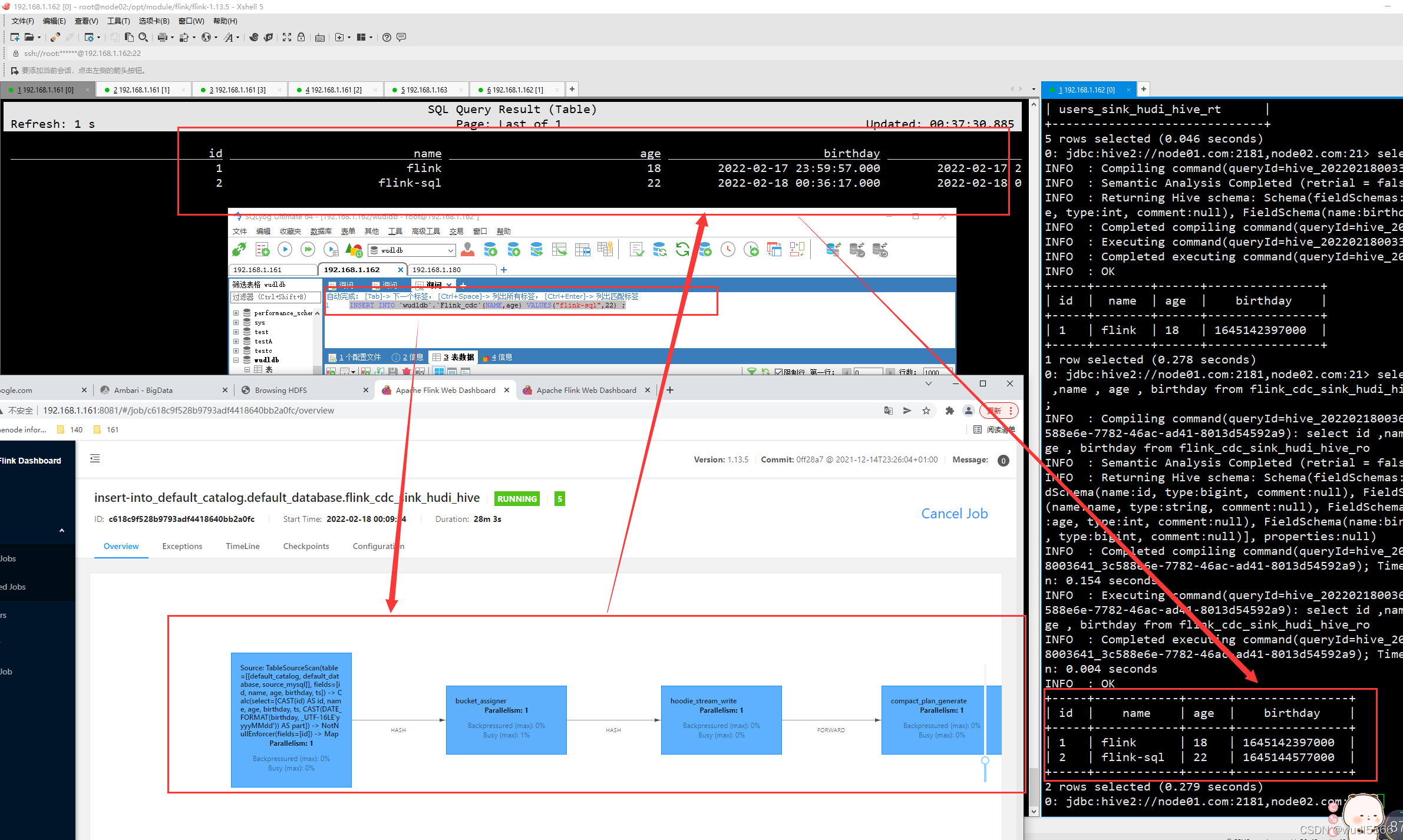Collapse wudldb database tree node
This screenshot has height=840, width=1403.
tap(236, 360)
